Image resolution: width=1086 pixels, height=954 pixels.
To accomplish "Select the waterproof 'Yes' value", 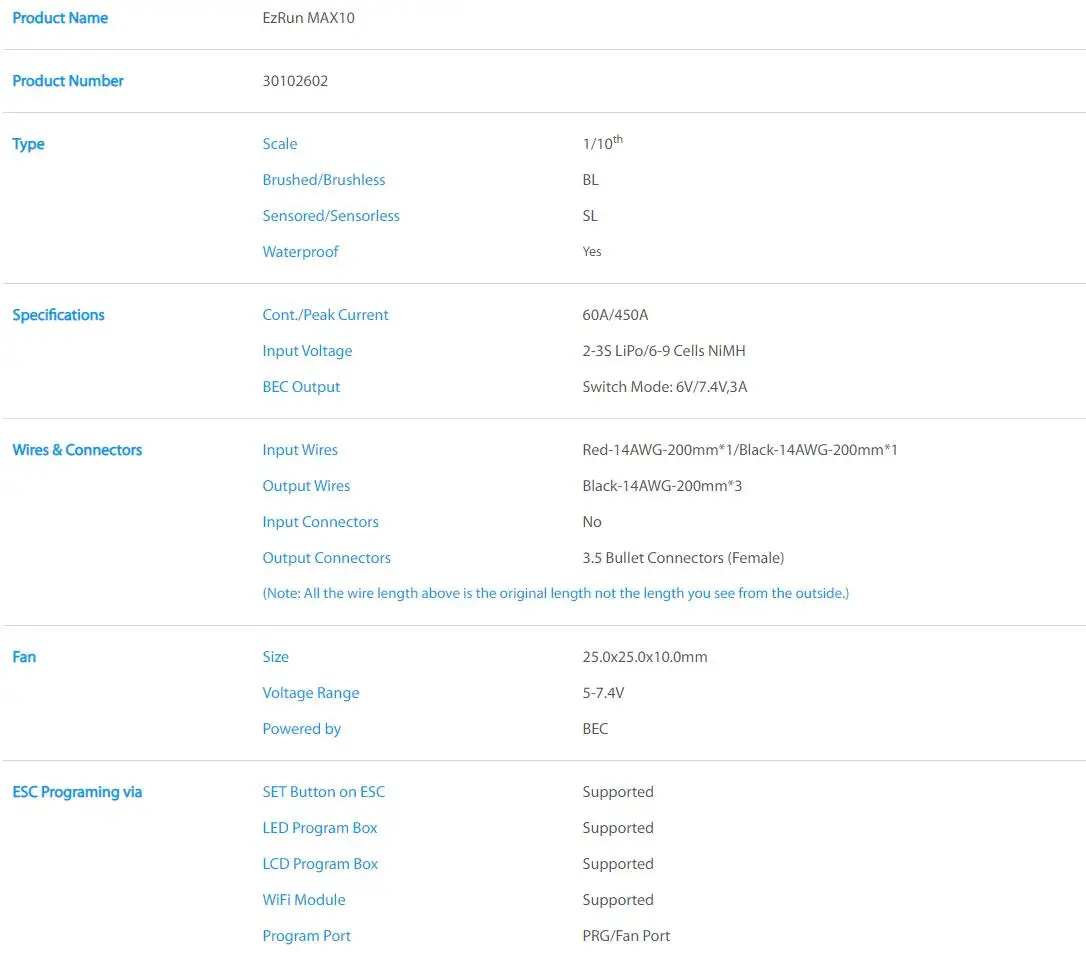I will pos(591,251).
